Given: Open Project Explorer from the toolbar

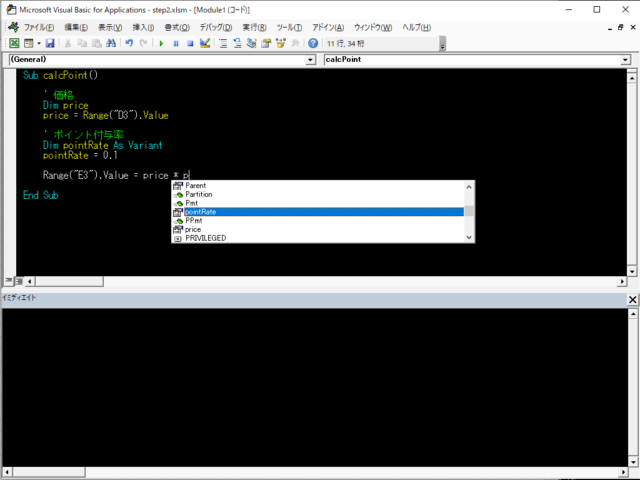Looking at the screenshot, I should [224, 44].
